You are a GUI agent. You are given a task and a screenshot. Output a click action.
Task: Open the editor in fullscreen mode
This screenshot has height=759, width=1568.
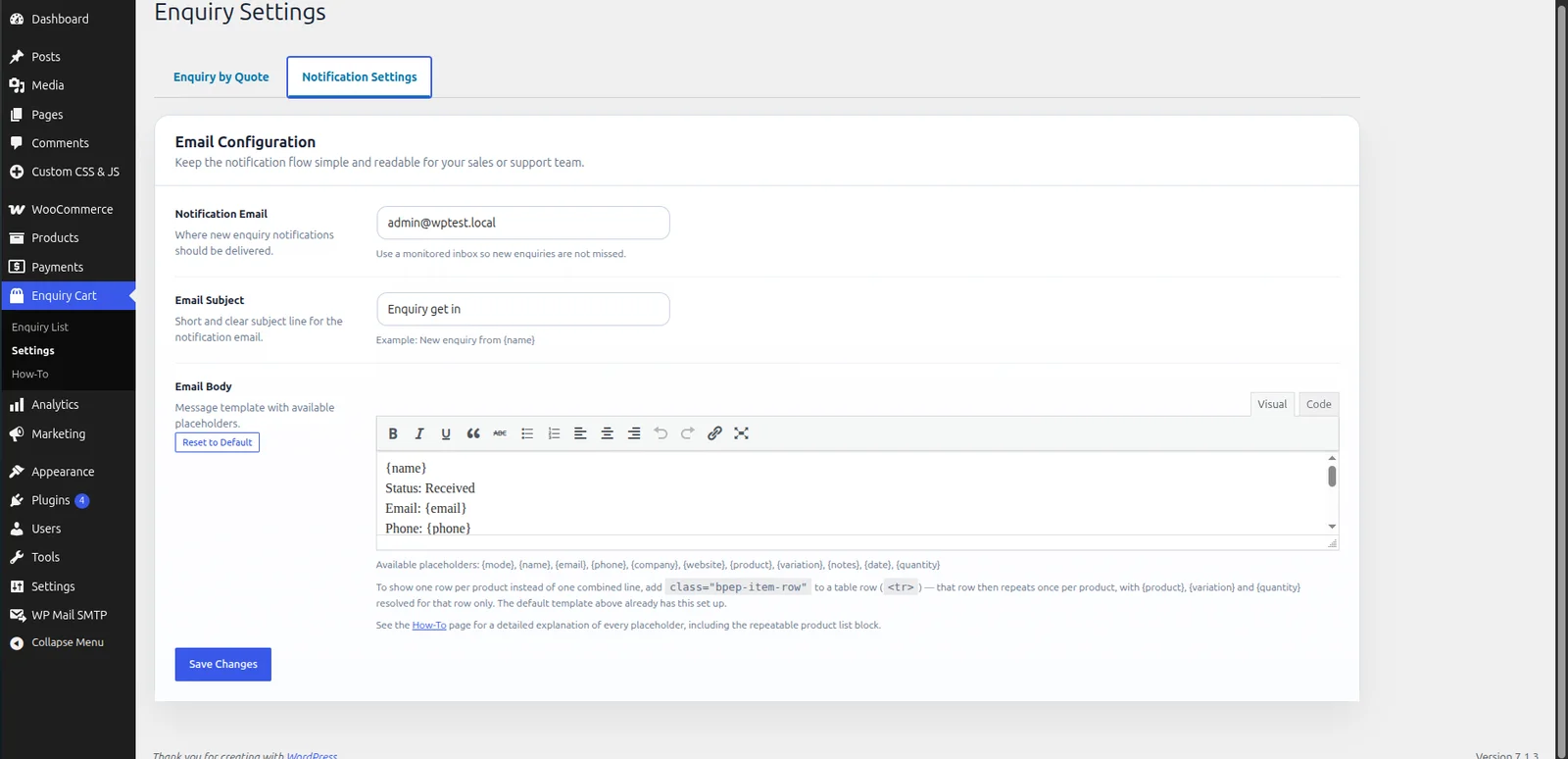[742, 433]
